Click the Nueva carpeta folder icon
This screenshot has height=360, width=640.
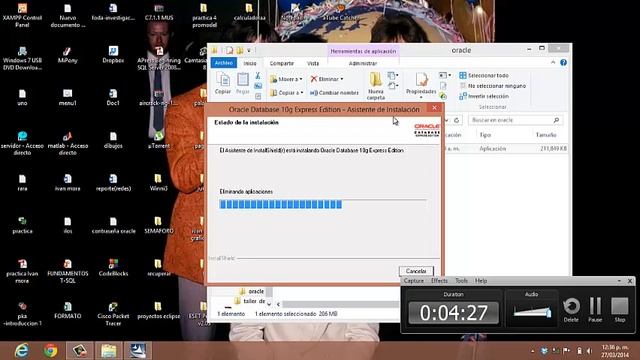(x=376, y=86)
